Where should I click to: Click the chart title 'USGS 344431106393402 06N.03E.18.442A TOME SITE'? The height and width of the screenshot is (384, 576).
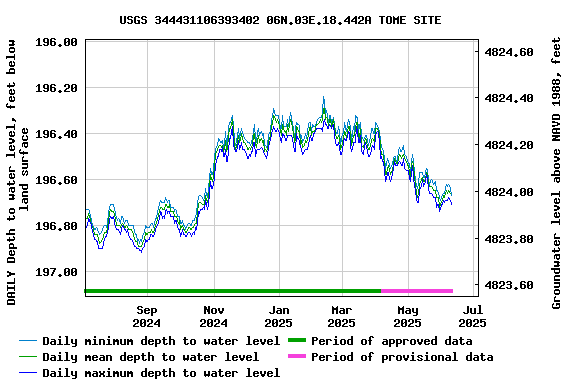(x=280, y=20)
